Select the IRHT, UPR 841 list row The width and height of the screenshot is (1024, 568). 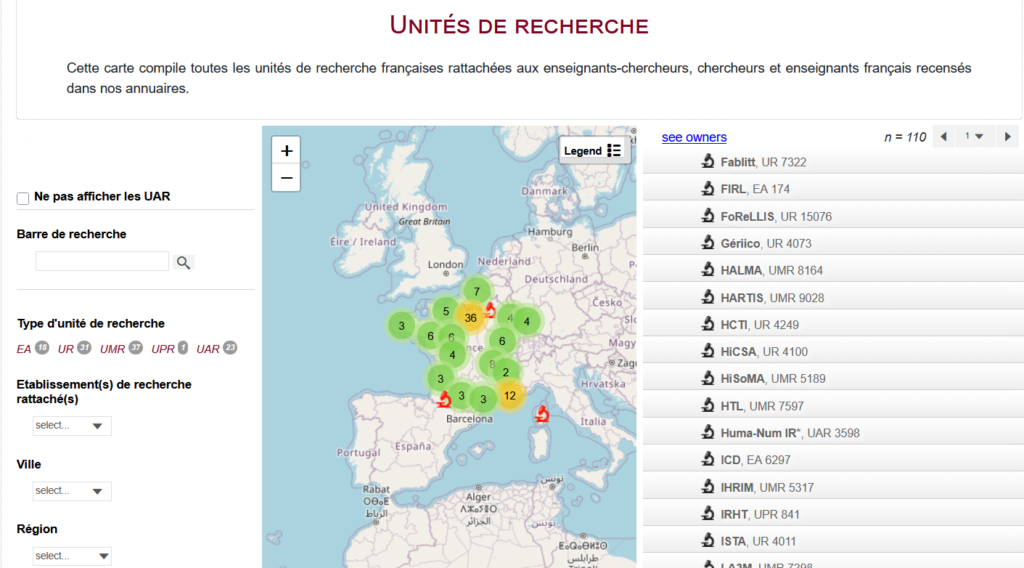[833, 514]
